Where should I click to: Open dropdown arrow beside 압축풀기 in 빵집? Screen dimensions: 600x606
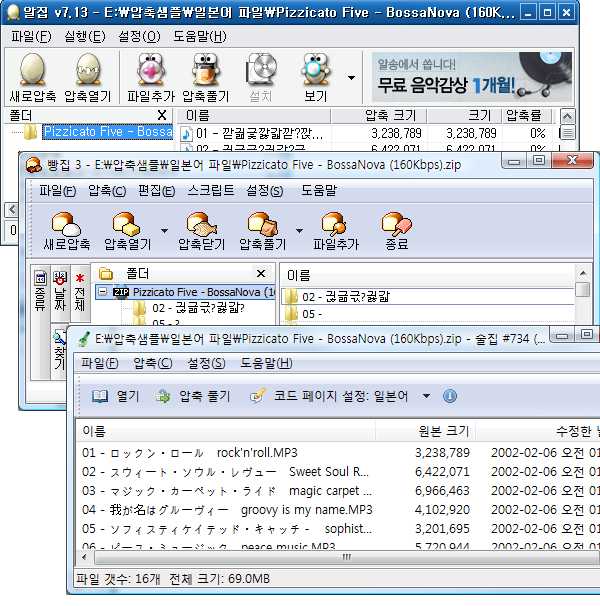click(x=299, y=231)
